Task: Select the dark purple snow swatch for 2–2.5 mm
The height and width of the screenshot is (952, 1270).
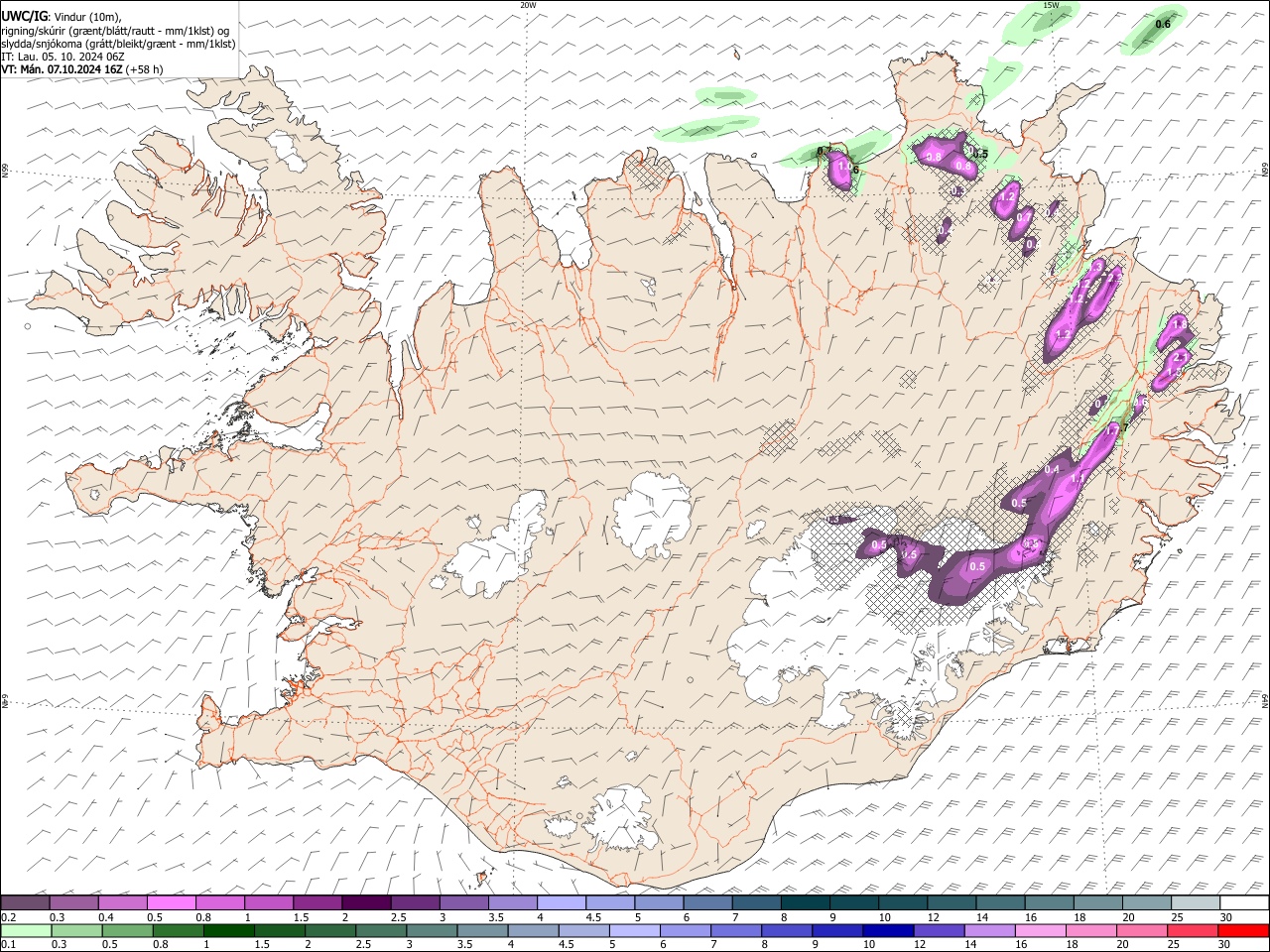Action: [366, 903]
